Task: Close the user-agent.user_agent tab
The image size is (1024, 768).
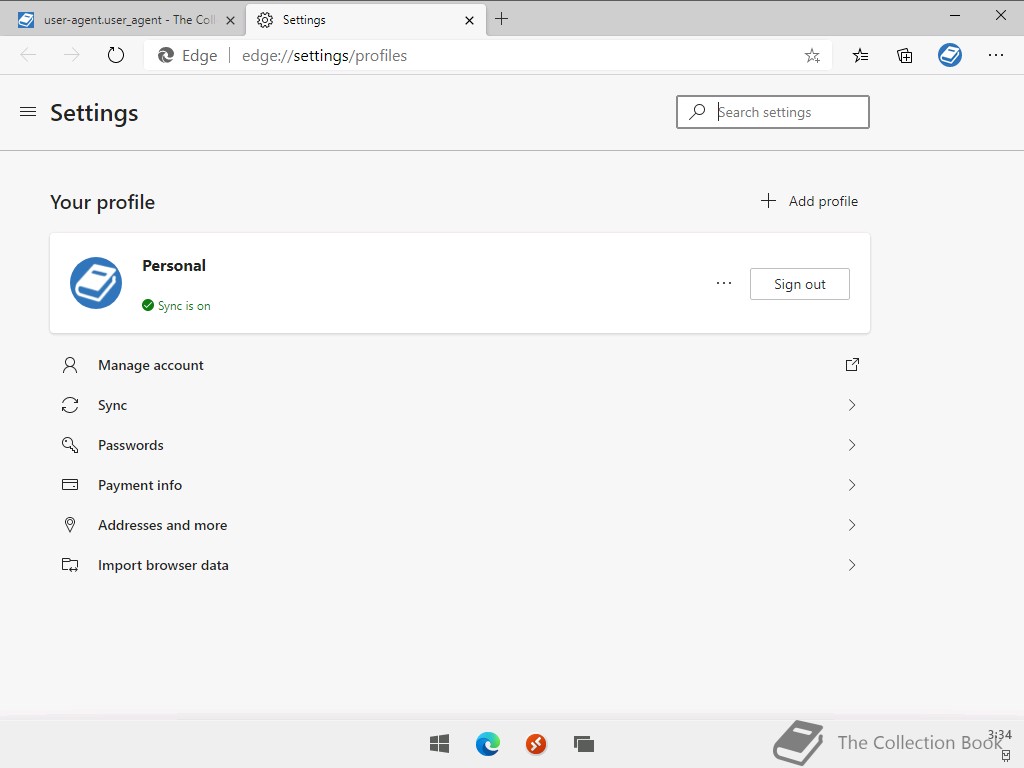Action: pos(230,20)
